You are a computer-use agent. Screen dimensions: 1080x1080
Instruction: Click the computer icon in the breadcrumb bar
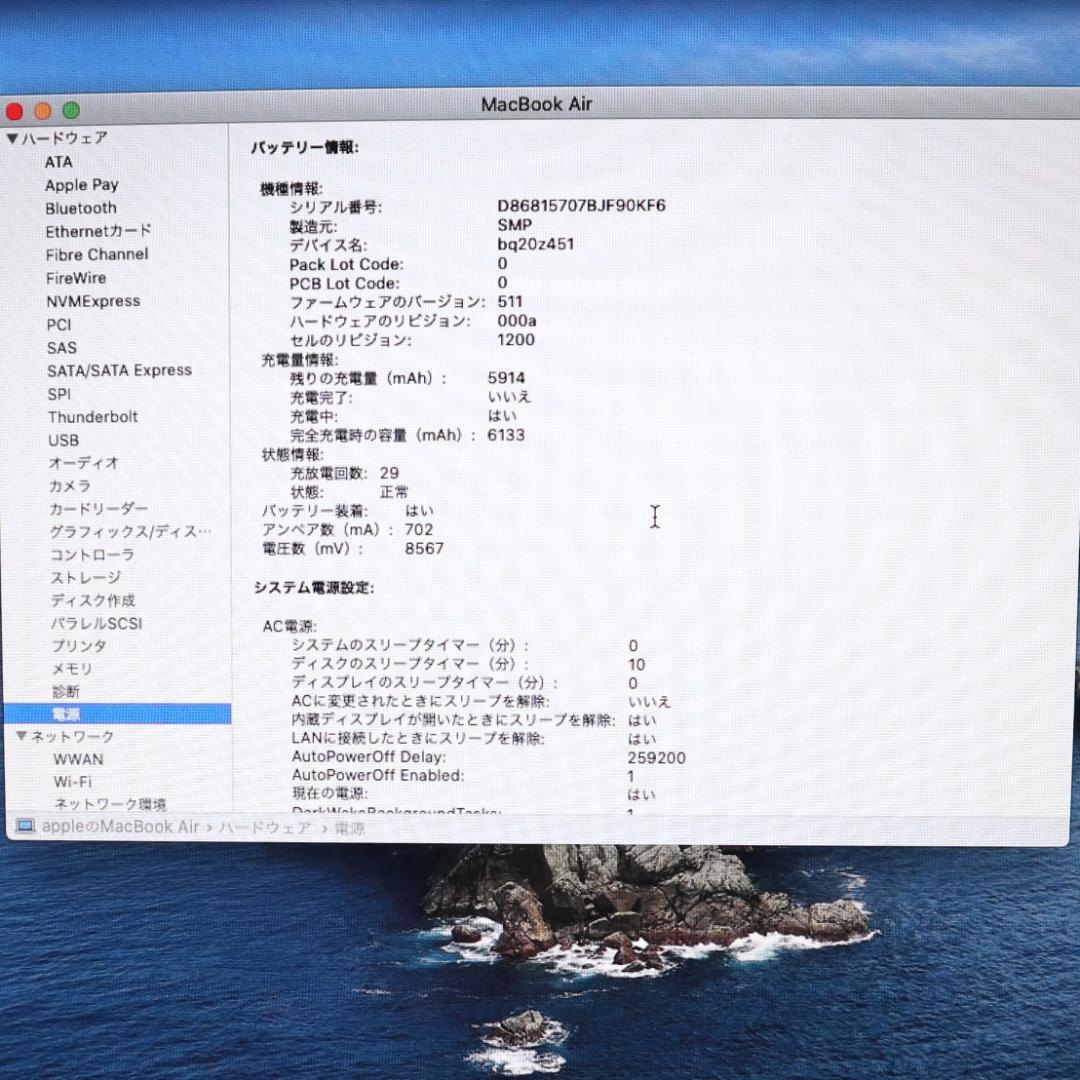point(25,827)
